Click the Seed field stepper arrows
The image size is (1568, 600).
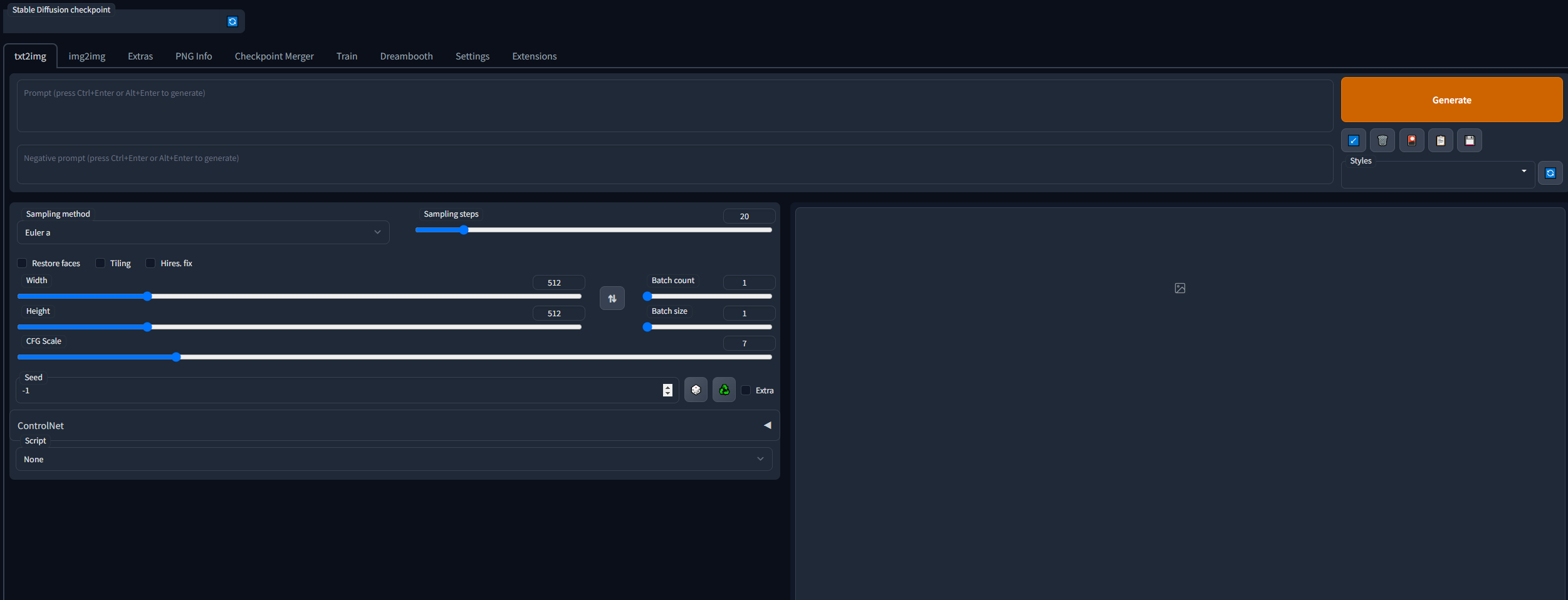tap(667, 390)
